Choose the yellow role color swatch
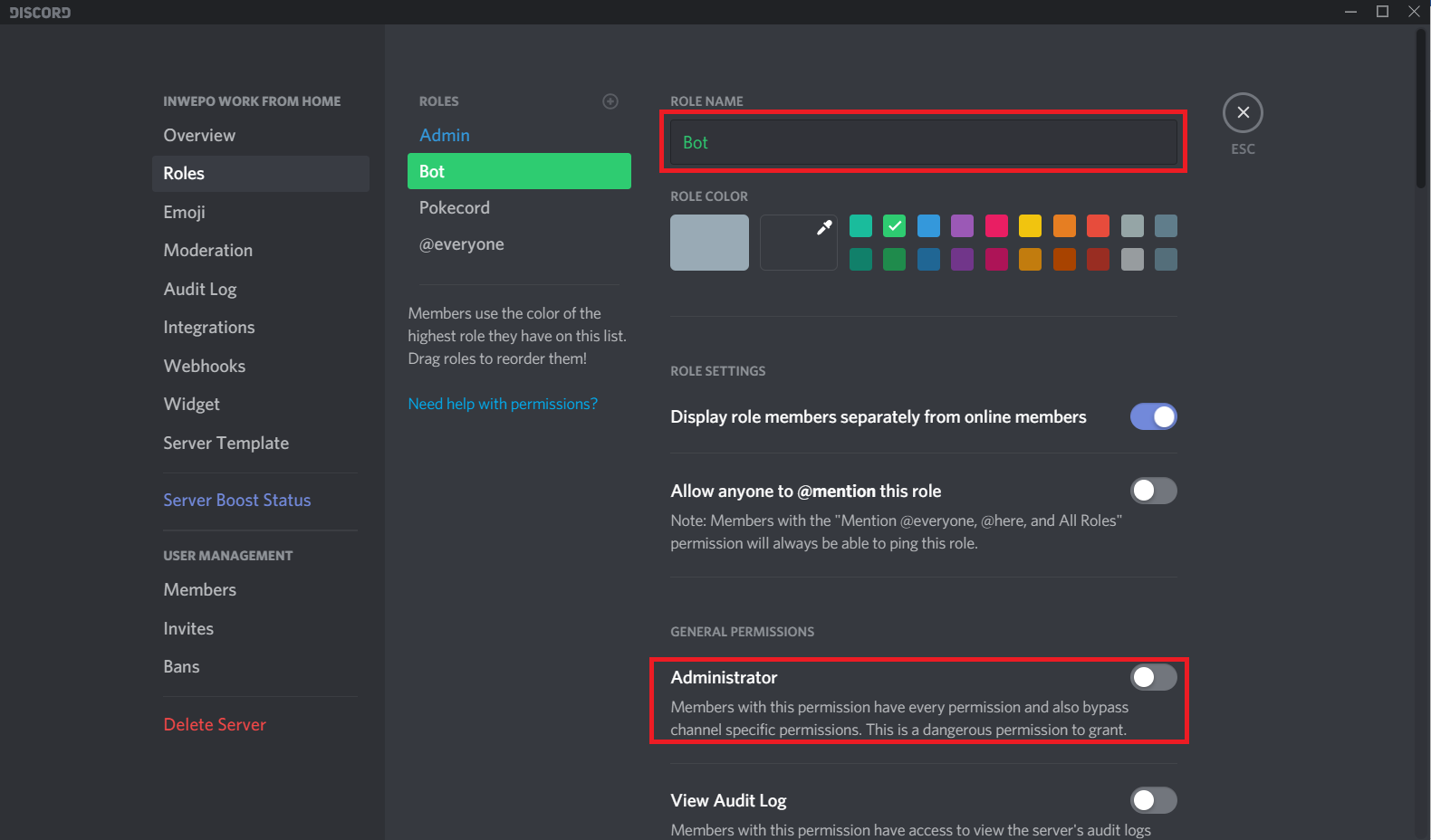The image size is (1431, 840). (x=1030, y=225)
